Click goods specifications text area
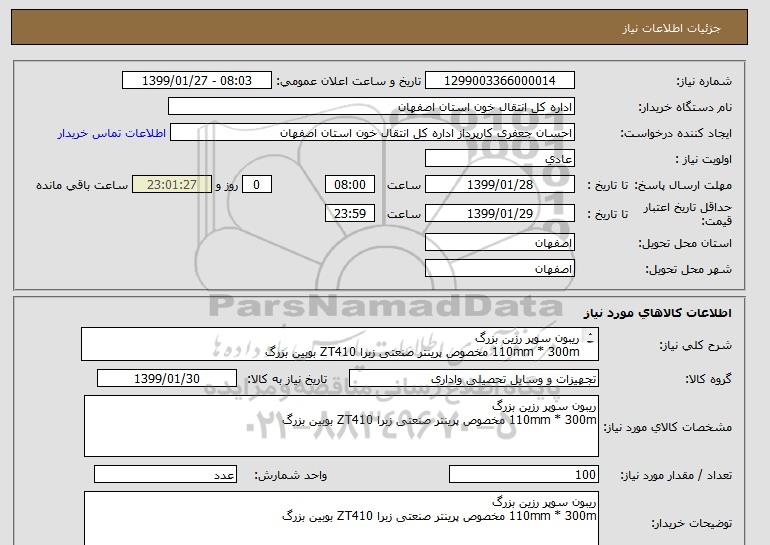770x545 pixels. coord(341,426)
